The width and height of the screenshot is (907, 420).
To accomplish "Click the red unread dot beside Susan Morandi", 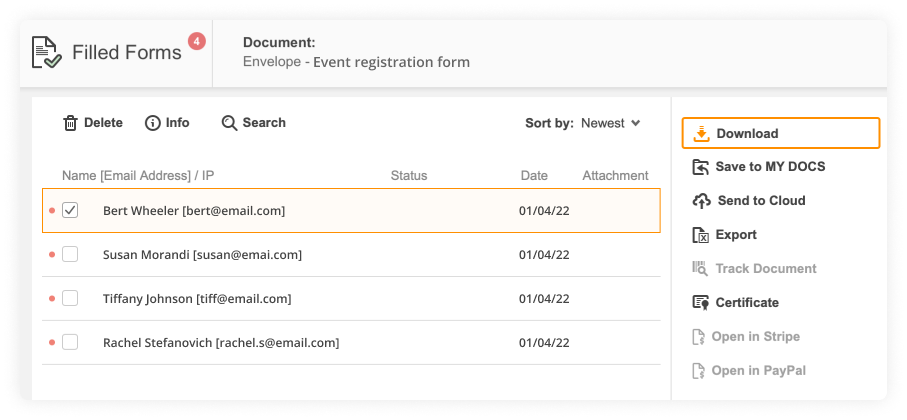I will click(52, 255).
